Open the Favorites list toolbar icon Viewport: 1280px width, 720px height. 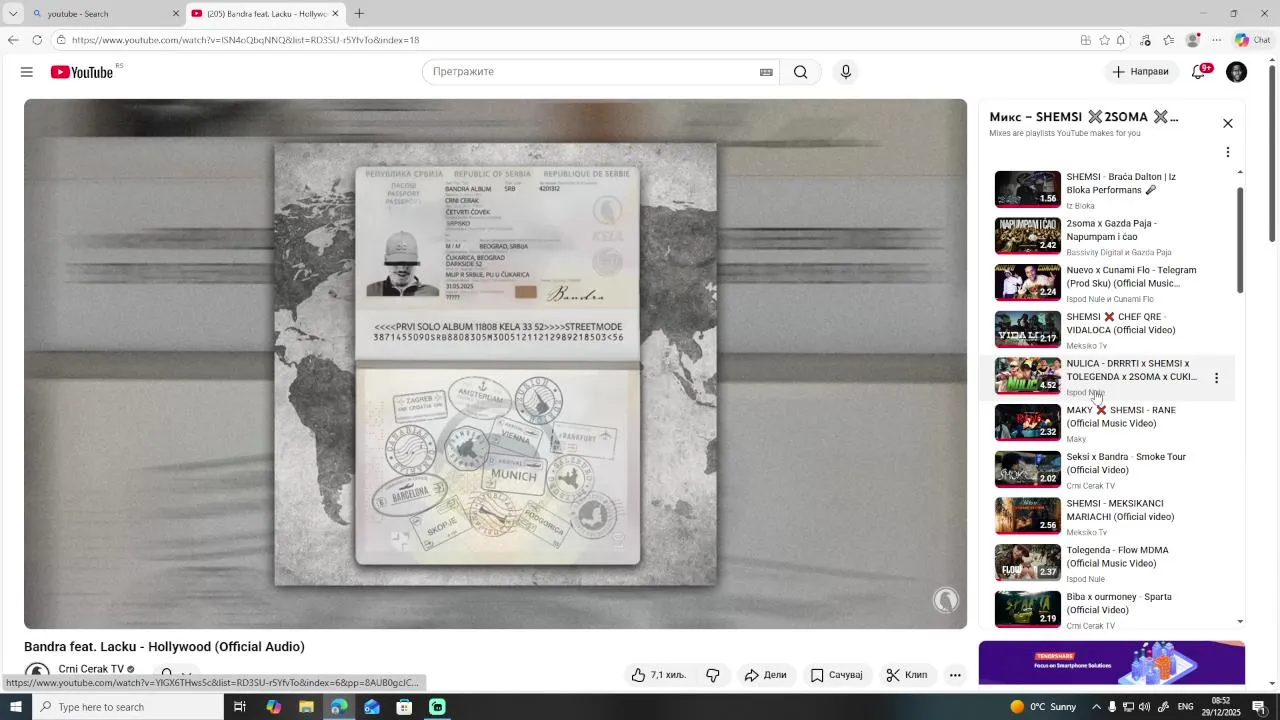pos(1168,40)
